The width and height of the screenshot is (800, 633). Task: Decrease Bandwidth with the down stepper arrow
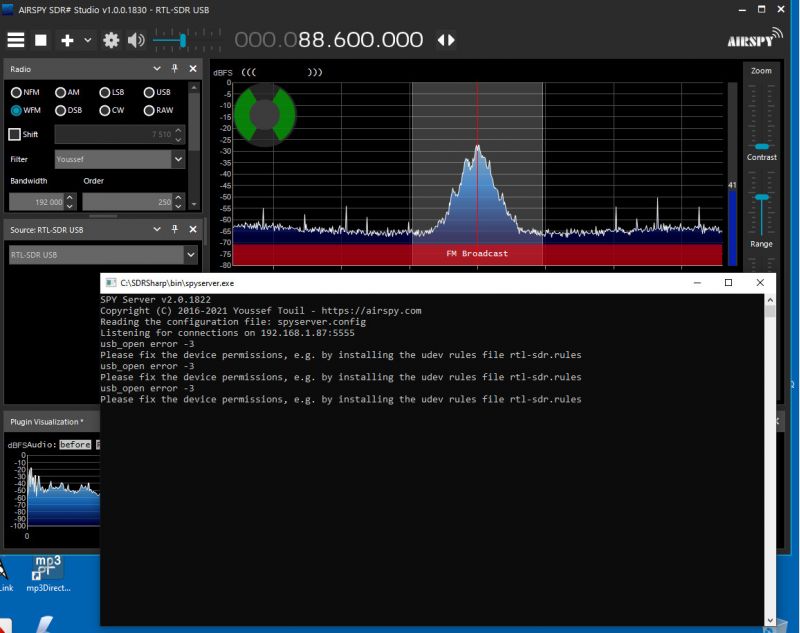[x=70, y=206]
